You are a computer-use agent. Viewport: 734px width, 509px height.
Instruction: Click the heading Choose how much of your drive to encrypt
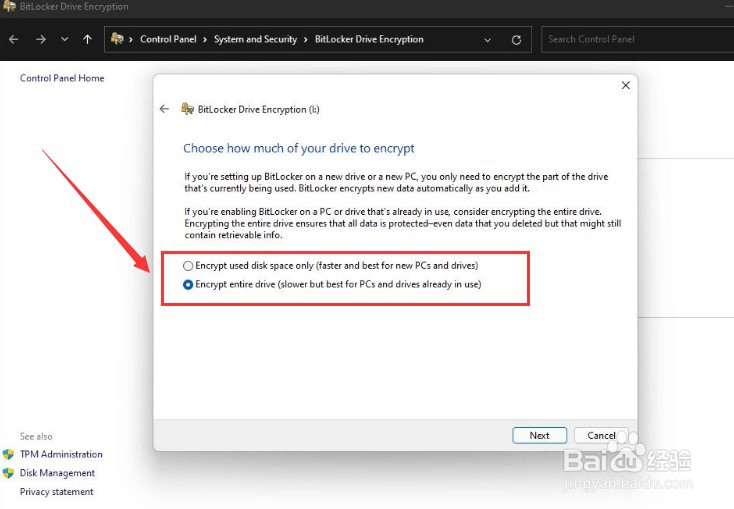[299, 148]
